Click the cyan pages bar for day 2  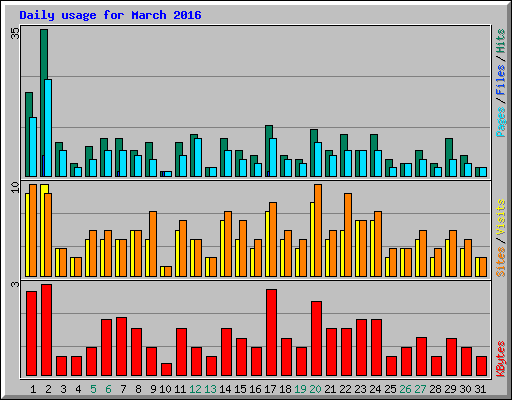point(48,128)
